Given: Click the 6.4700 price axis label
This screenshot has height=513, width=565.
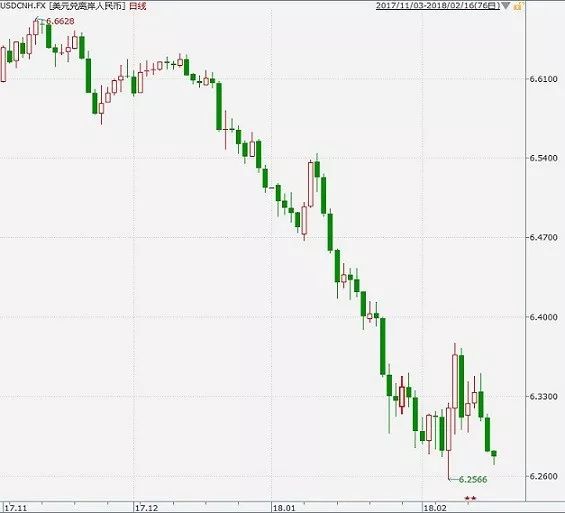Looking at the screenshot, I should [543, 237].
